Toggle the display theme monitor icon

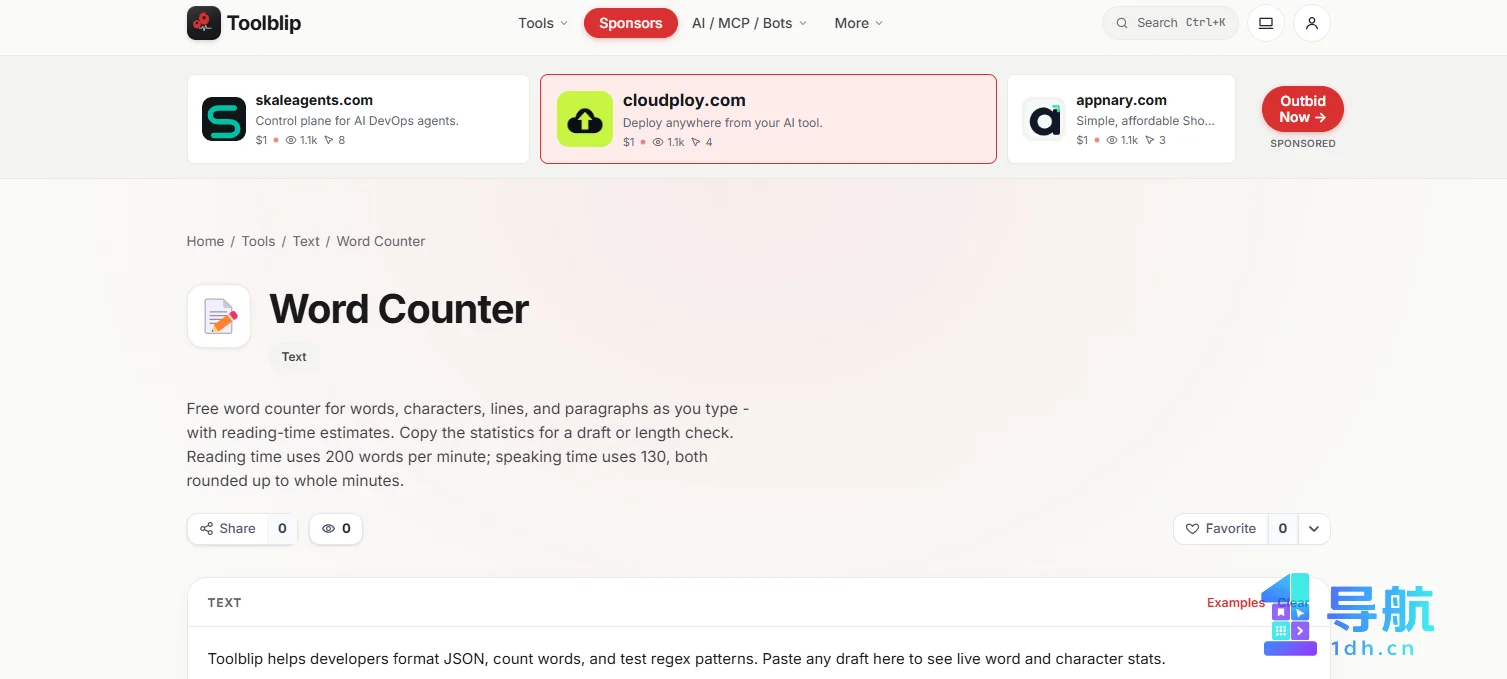pyautogui.click(x=1266, y=23)
